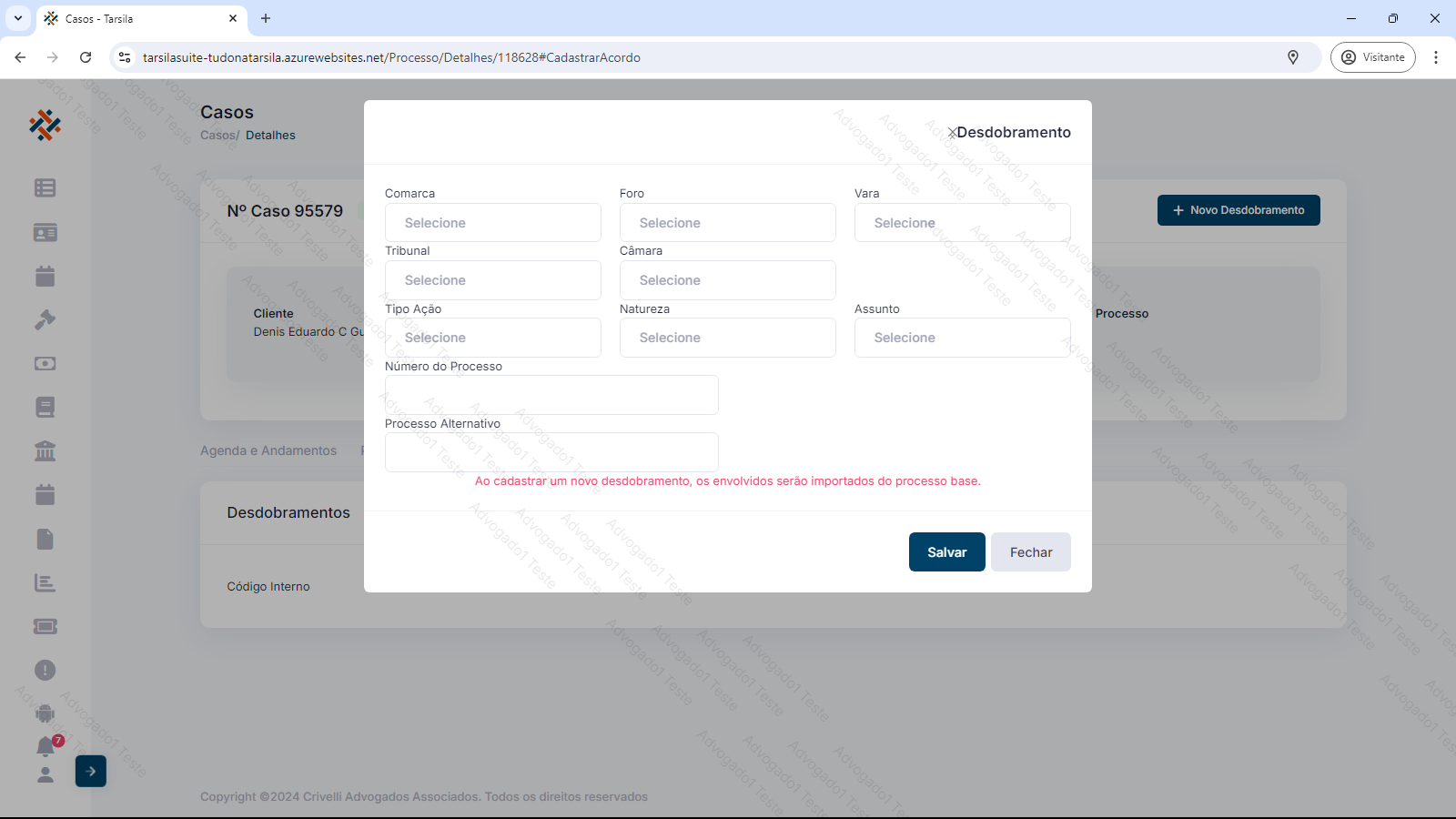Open the Comarca dropdown
This screenshot has width=1456, height=819.
tap(492, 223)
